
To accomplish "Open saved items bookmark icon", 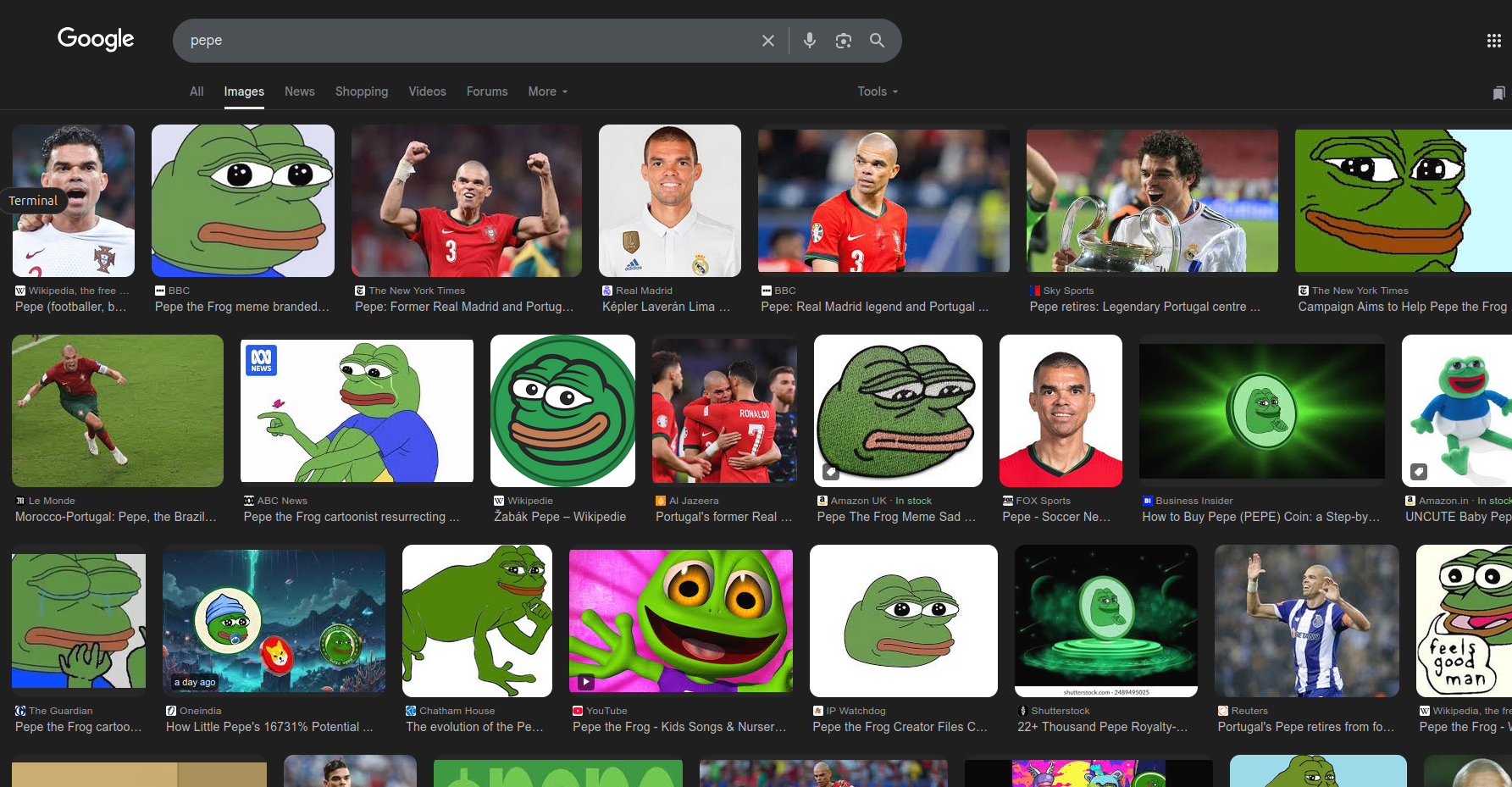I will click(1498, 92).
